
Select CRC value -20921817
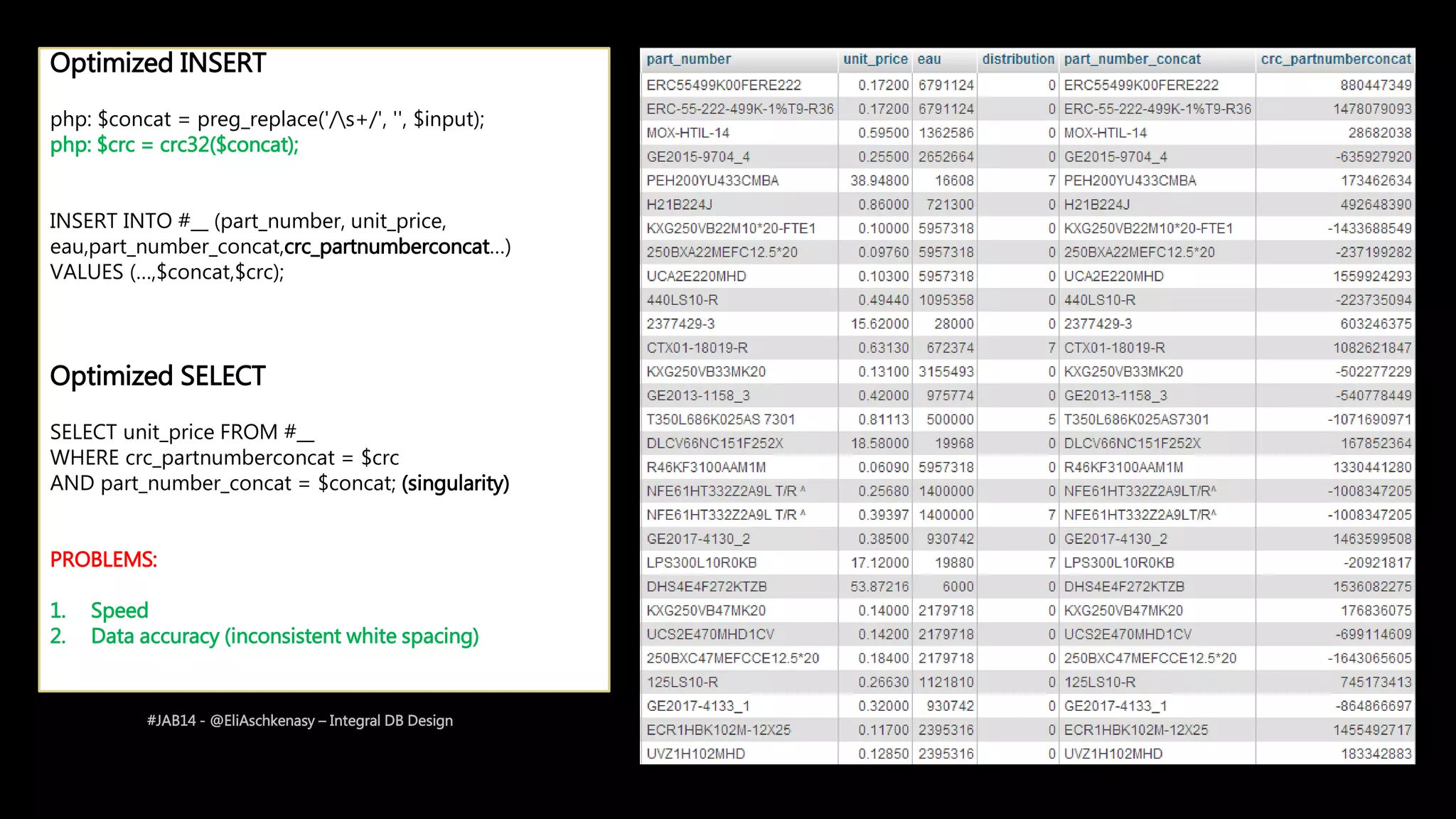tap(1377, 563)
